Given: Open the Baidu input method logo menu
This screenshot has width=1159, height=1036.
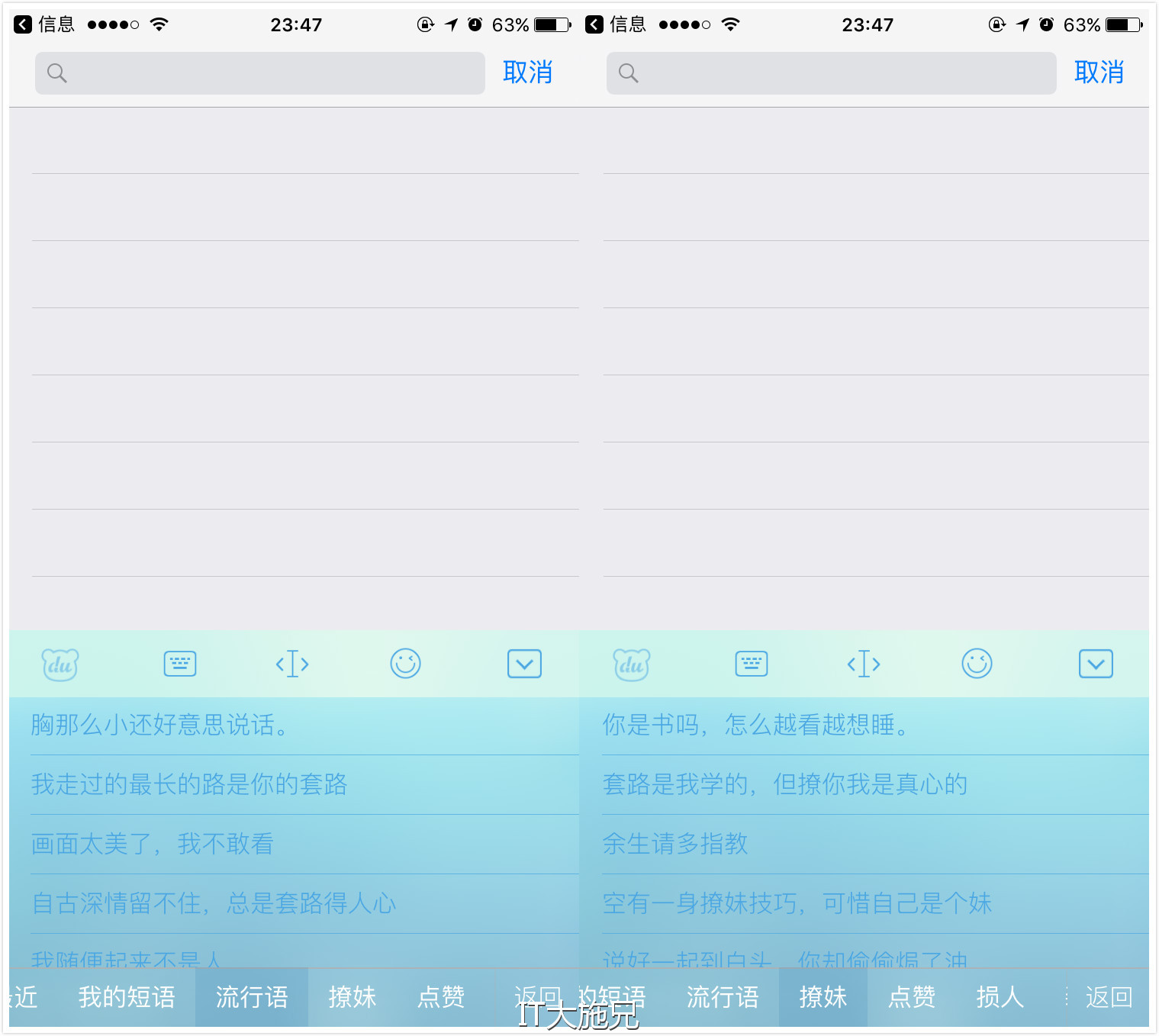Looking at the screenshot, I should 60,664.
